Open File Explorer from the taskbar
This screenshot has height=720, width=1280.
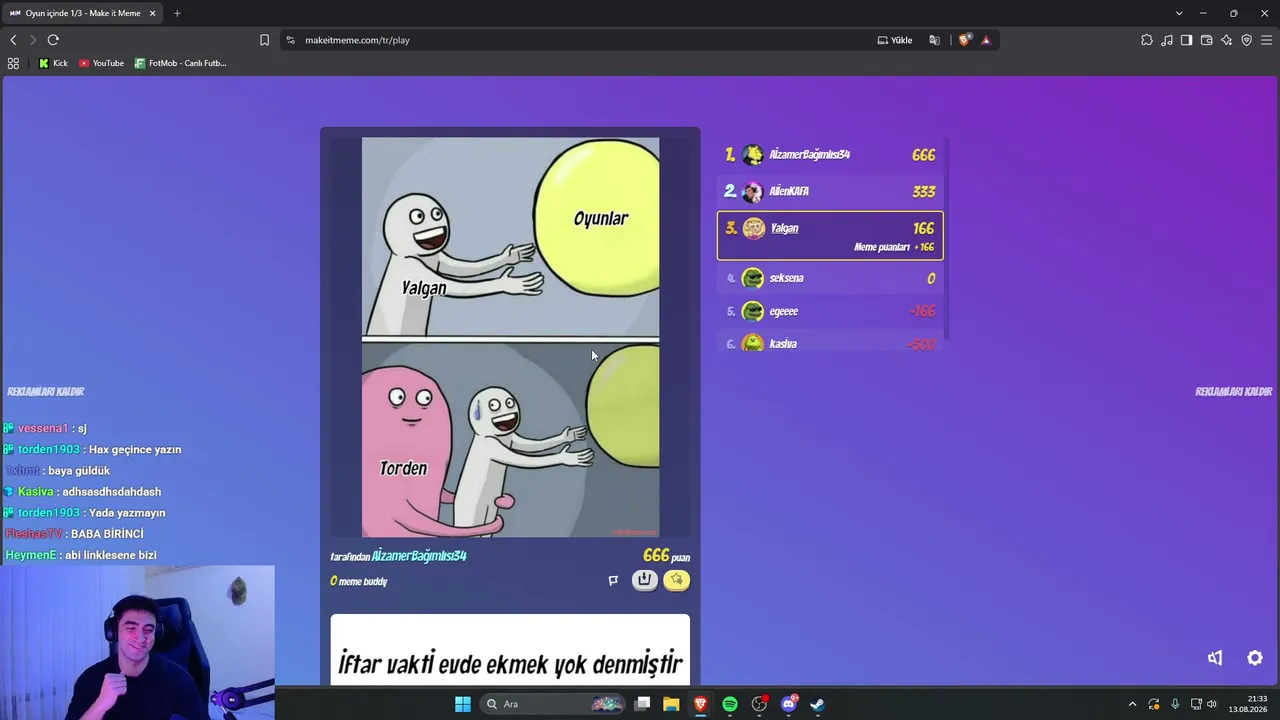pyautogui.click(x=671, y=704)
